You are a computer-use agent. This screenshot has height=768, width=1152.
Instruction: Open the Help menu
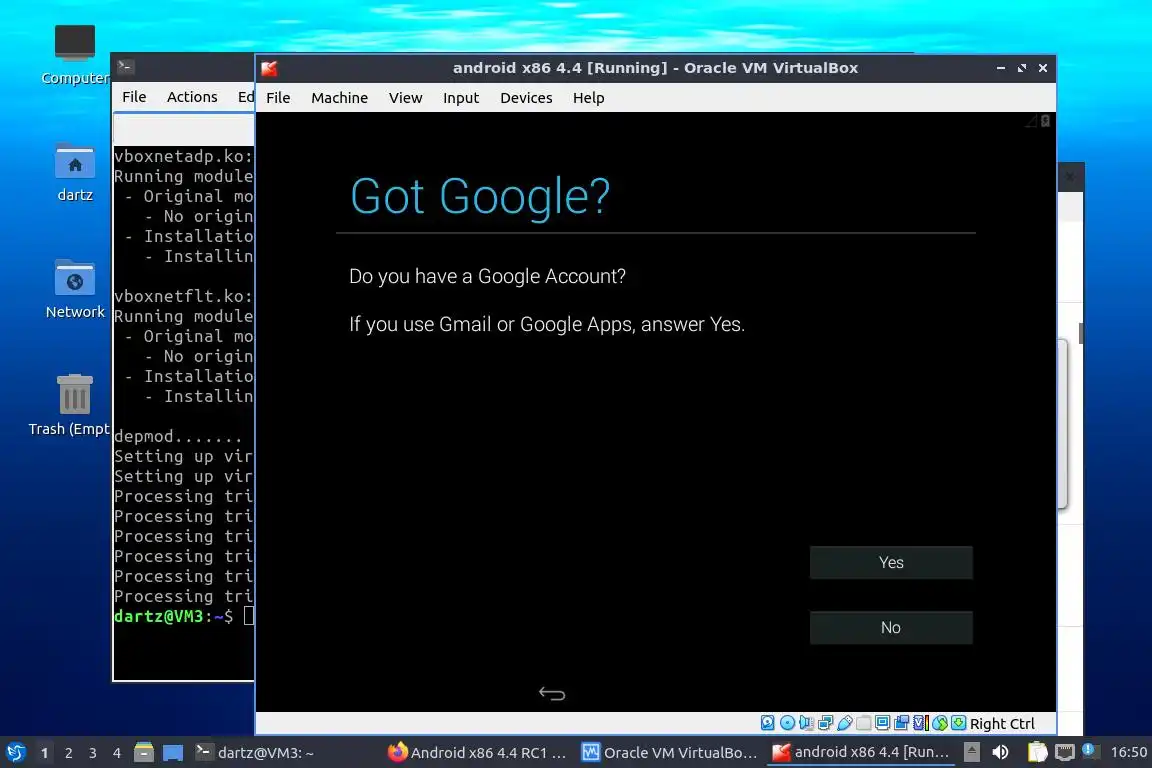(x=588, y=98)
